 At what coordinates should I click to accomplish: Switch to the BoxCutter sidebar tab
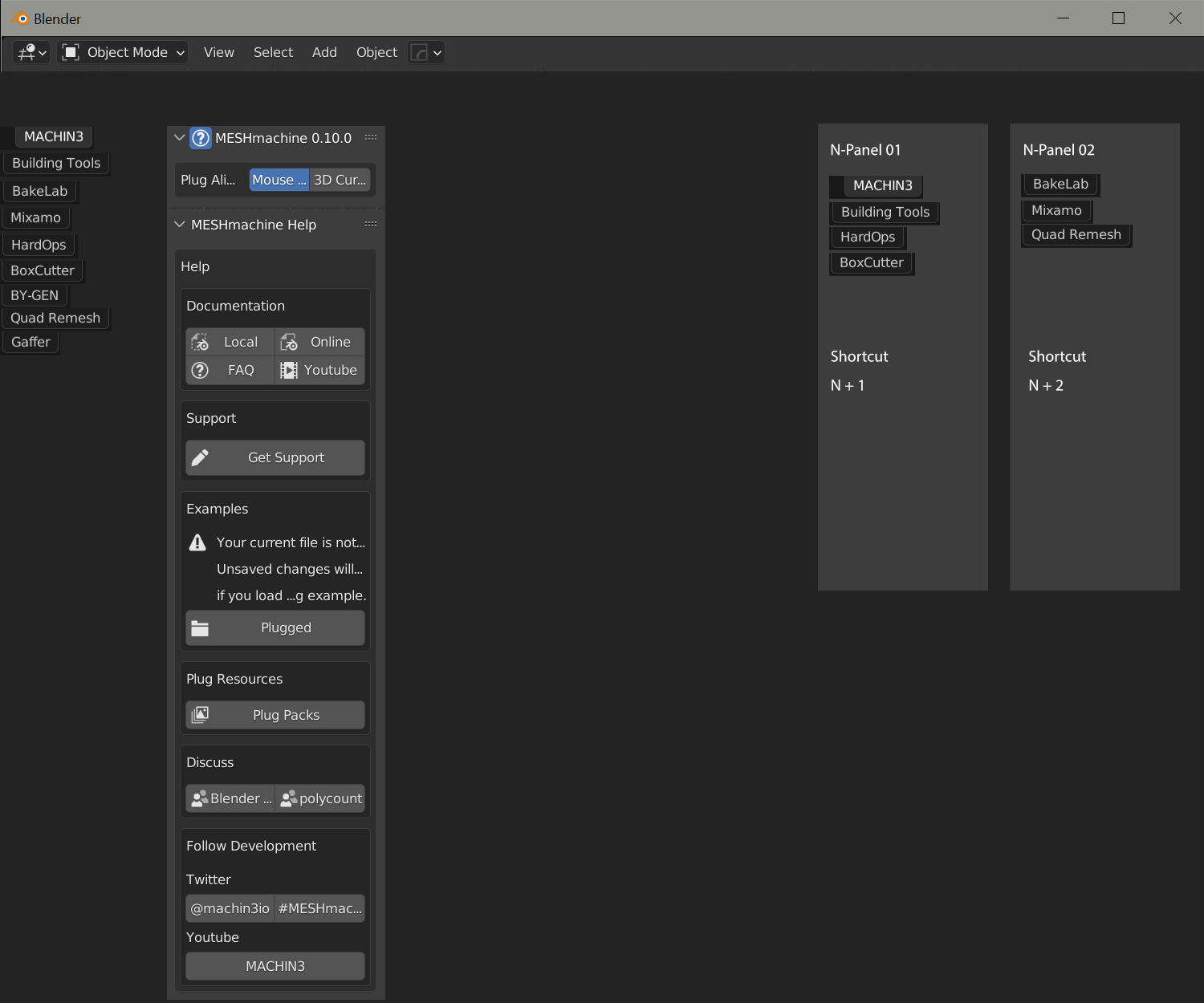[x=43, y=270]
